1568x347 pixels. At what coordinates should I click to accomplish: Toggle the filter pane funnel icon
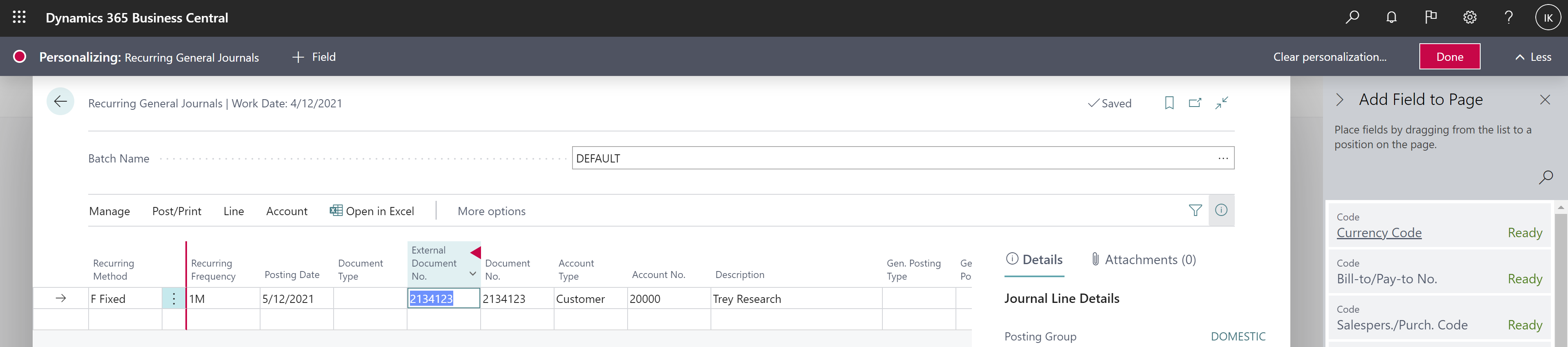(x=1195, y=211)
